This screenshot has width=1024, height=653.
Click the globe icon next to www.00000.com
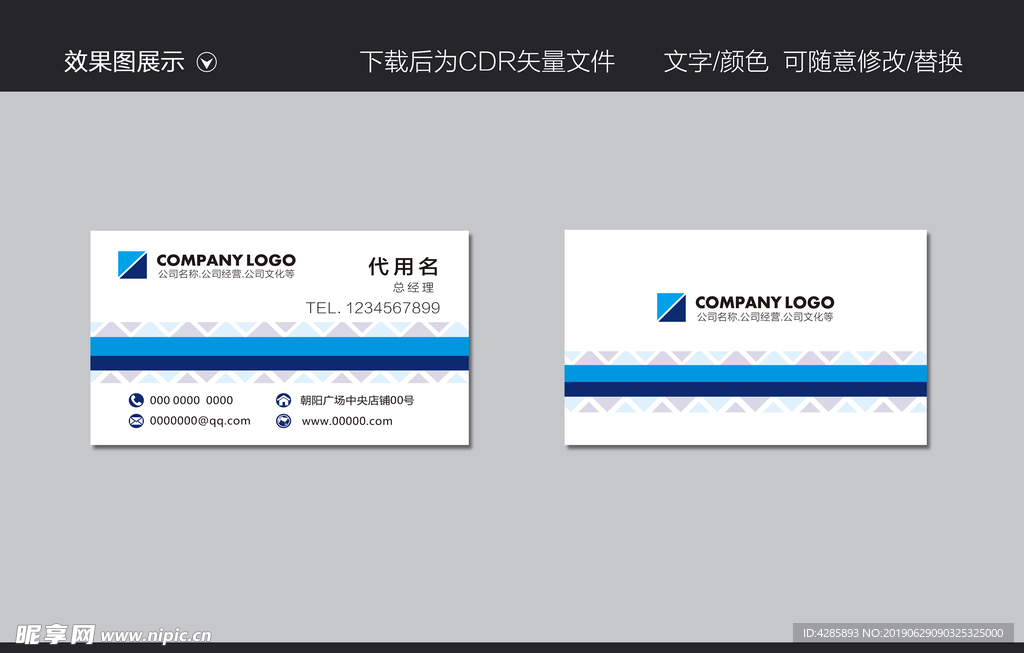click(283, 421)
